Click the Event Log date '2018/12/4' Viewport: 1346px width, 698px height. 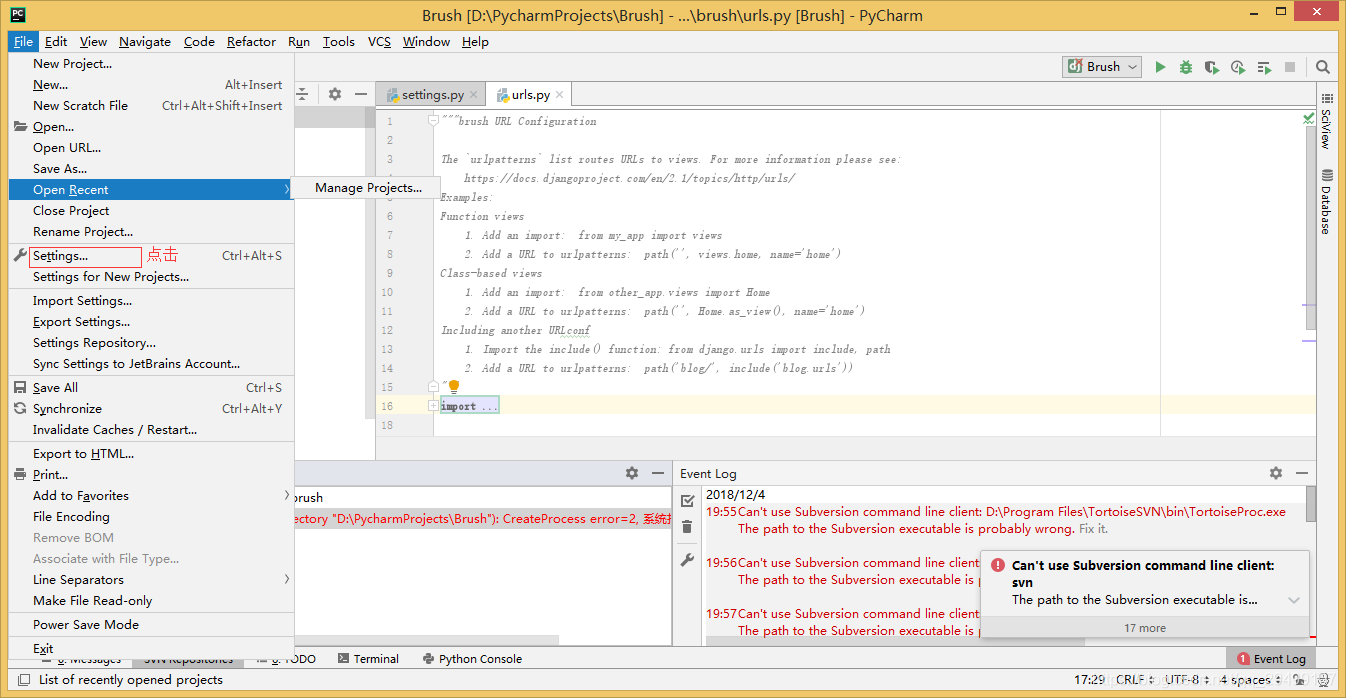click(735, 495)
